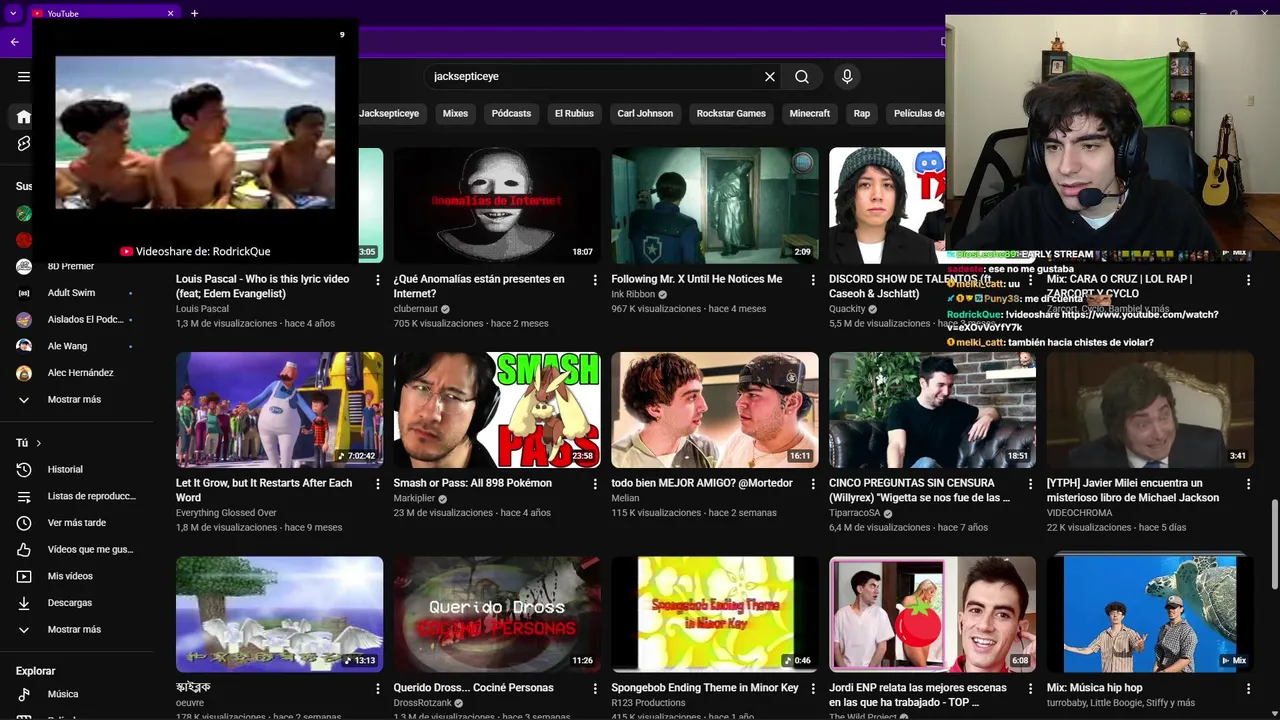Open options for Javier Milei YTPH video
The width and height of the screenshot is (1280, 720).
[x=1249, y=484]
